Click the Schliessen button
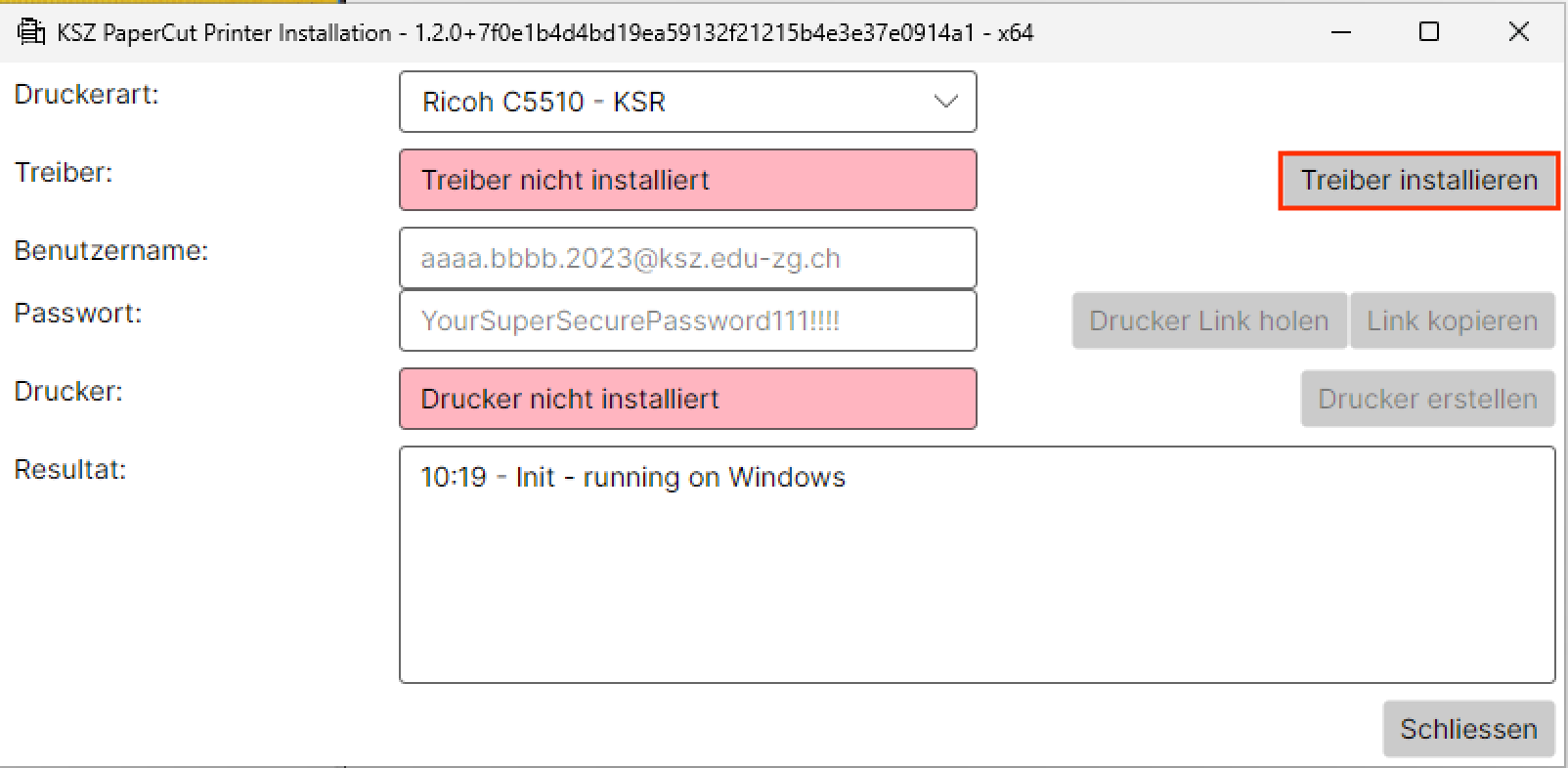1568x768 pixels. [x=1468, y=729]
